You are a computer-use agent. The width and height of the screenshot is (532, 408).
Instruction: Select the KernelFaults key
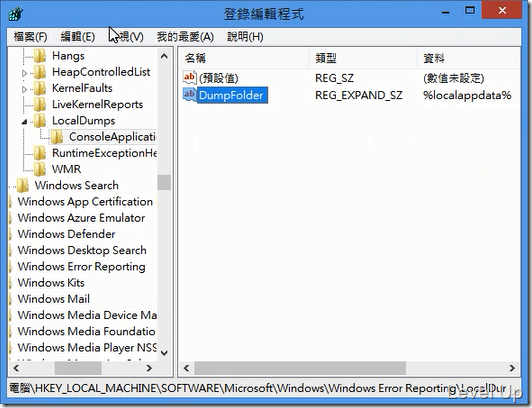click(82, 88)
